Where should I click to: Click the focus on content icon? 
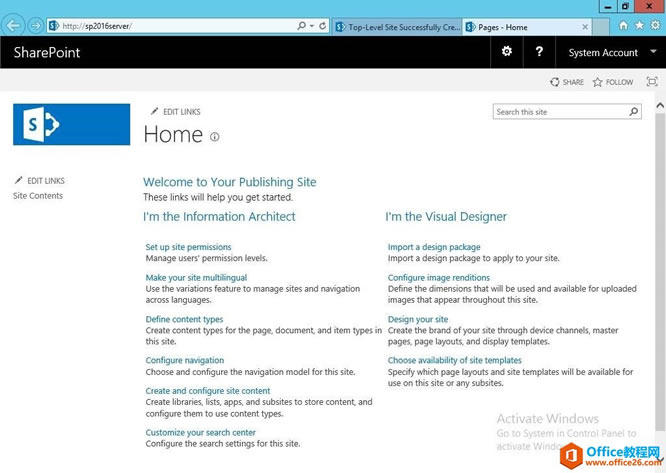click(x=652, y=82)
